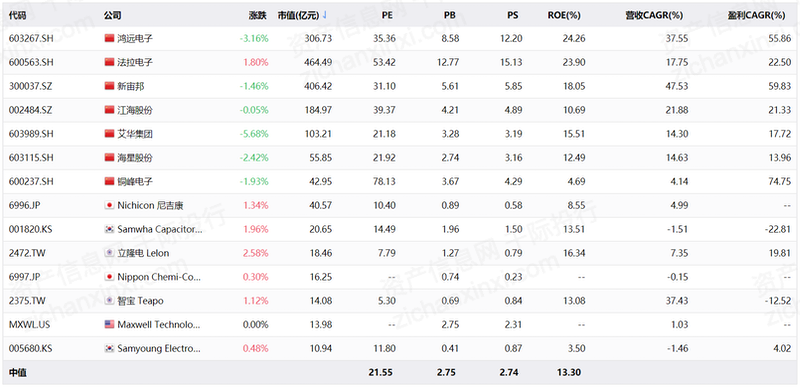
Task: Click the China flag icon beside 鸿远电子
Action: pos(109,38)
